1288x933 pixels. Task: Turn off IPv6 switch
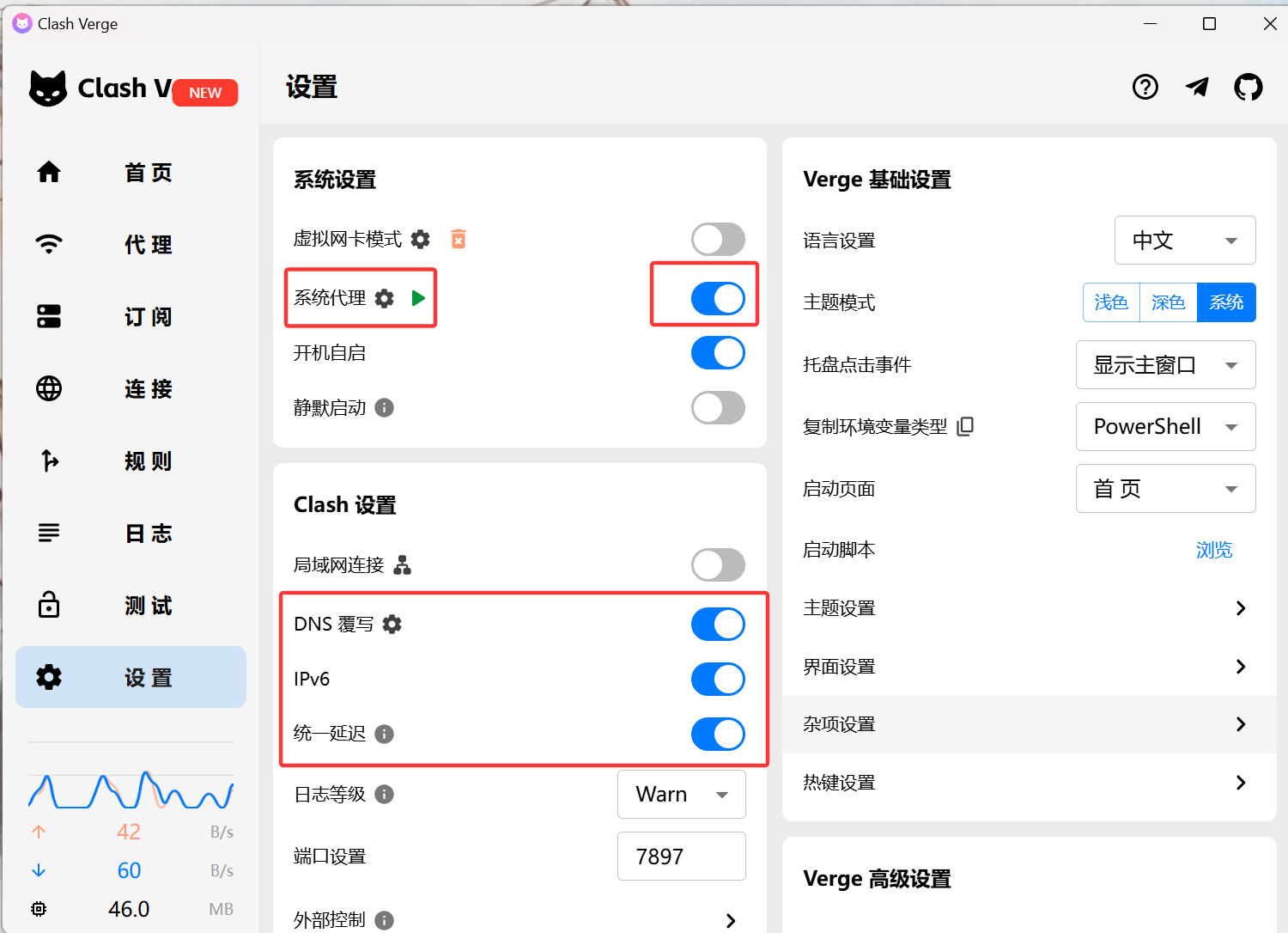coord(718,679)
